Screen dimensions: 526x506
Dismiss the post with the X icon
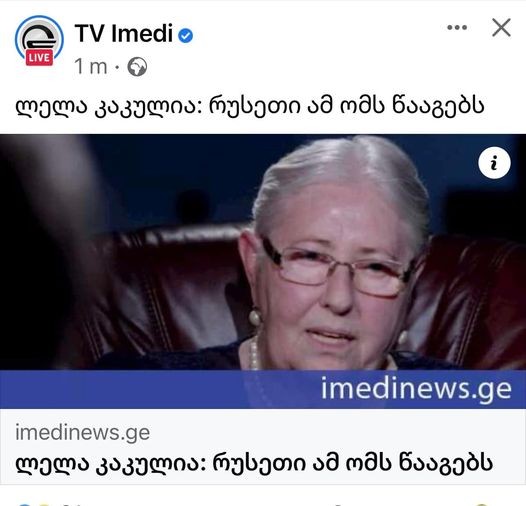(501, 27)
